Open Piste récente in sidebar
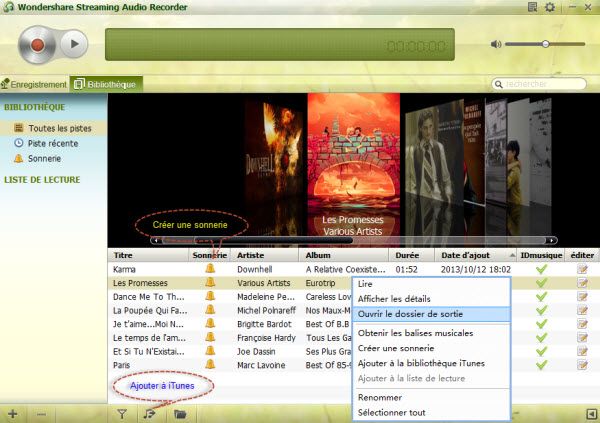 (x=46, y=144)
